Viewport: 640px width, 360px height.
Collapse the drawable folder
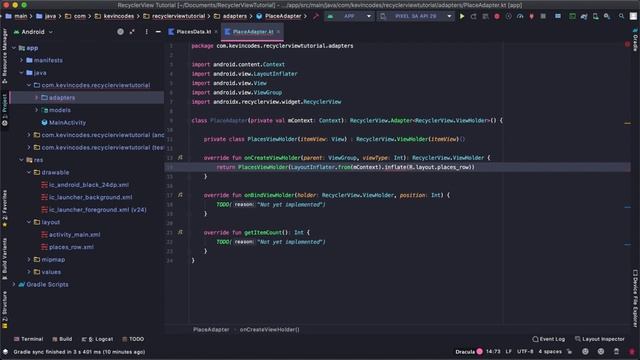coord(29,172)
